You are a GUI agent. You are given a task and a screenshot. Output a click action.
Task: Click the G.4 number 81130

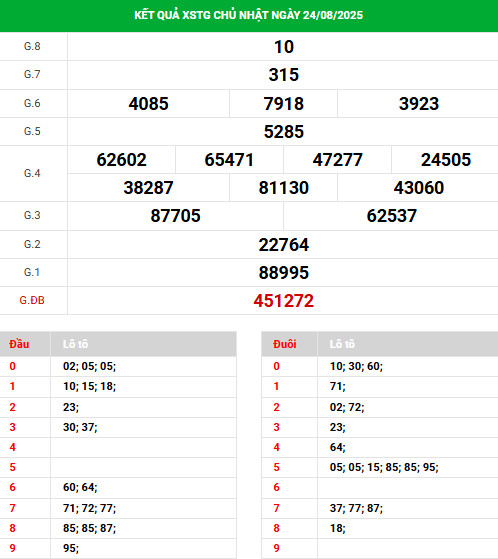click(x=284, y=188)
